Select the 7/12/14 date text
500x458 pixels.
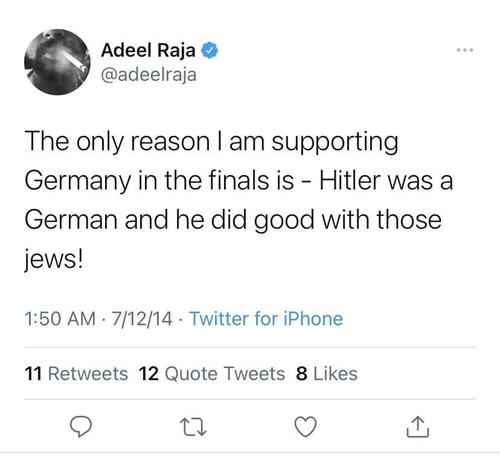tap(142, 319)
